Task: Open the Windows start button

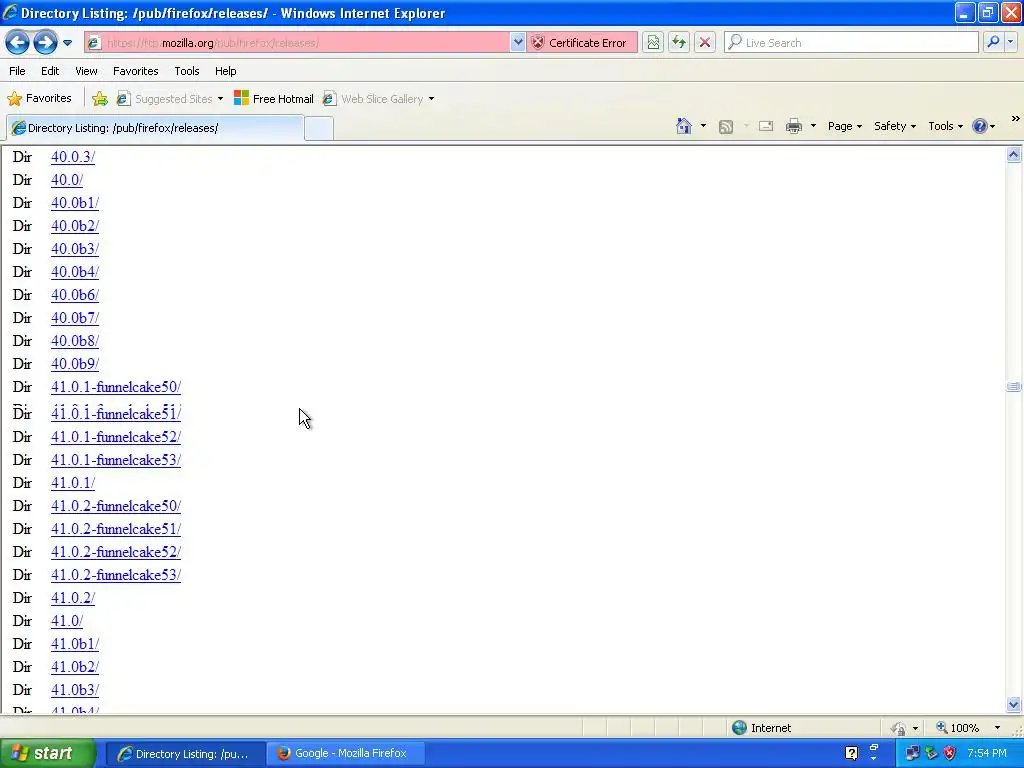Action: pos(48,754)
